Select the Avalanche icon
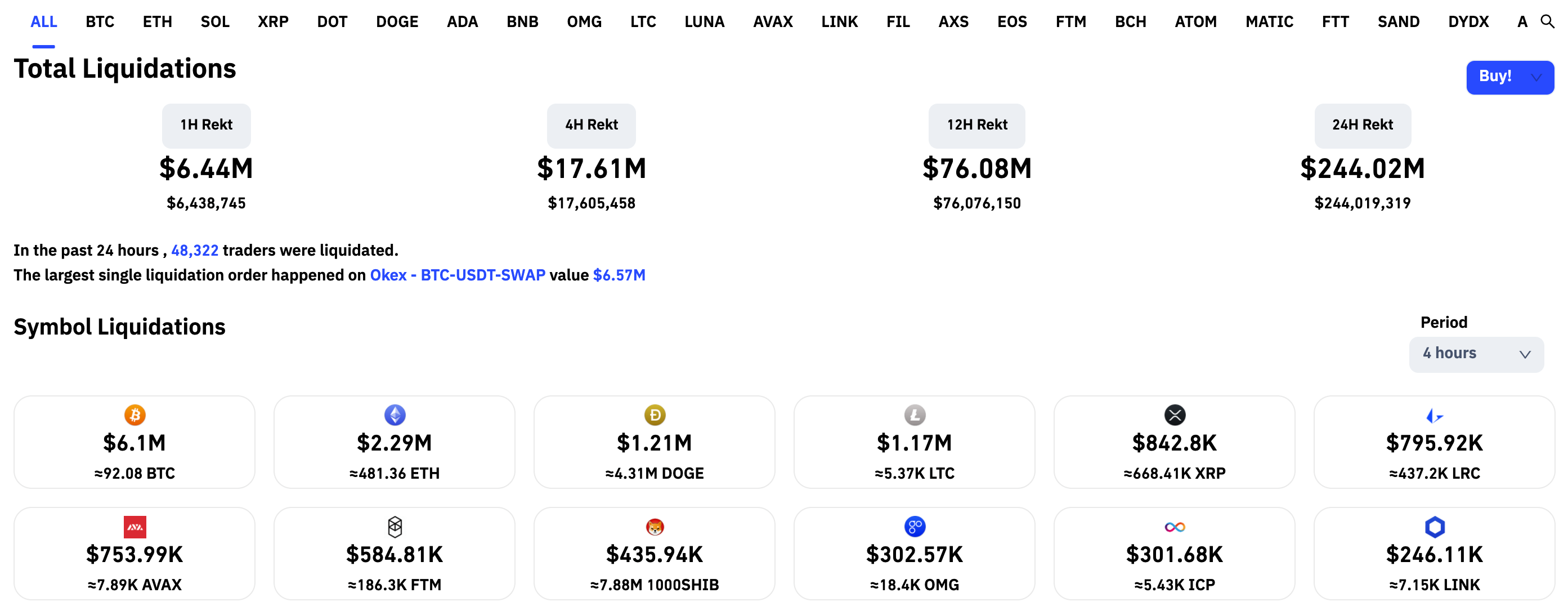The height and width of the screenshot is (615, 1568). tap(135, 527)
